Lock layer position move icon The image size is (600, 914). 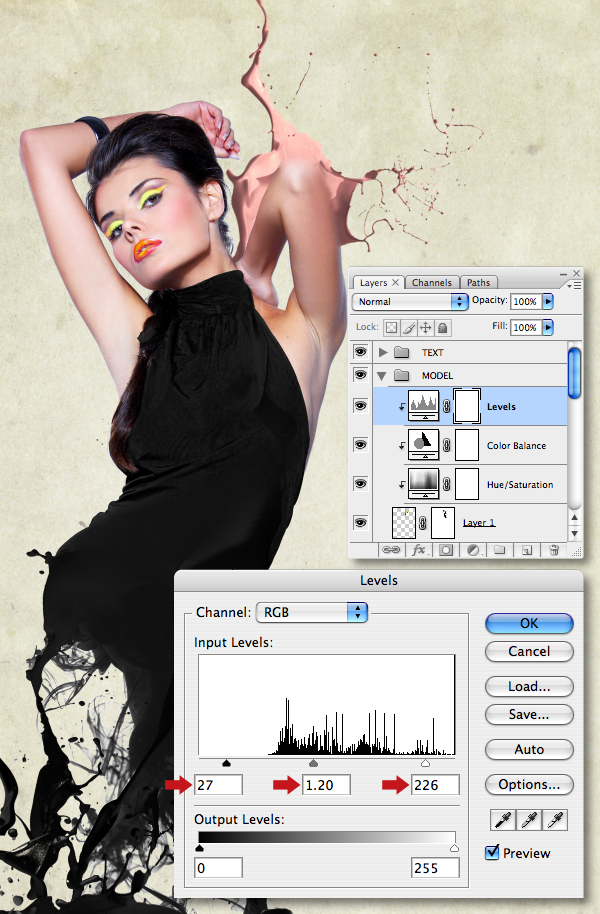[x=426, y=328]
